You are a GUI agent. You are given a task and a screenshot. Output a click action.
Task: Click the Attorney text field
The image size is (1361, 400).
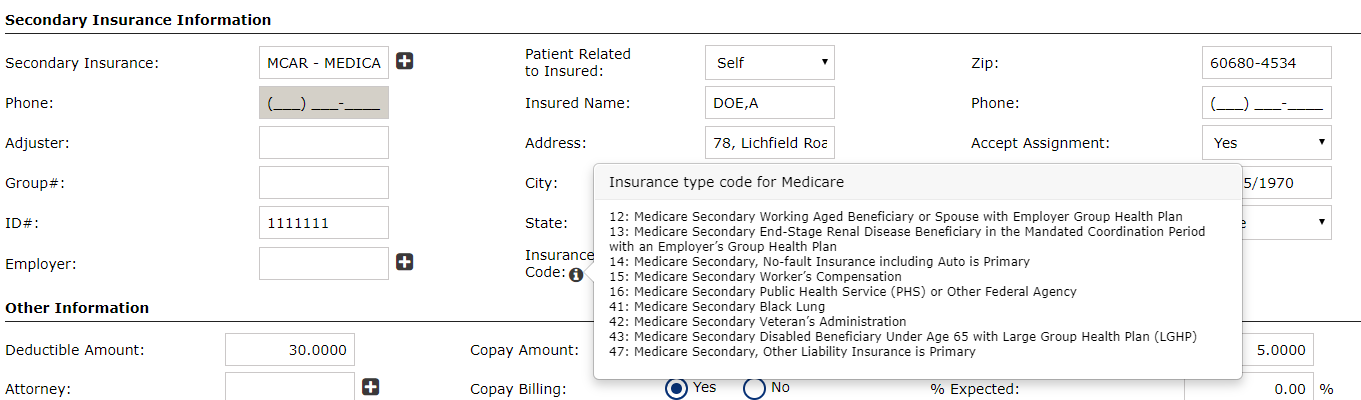click(290, 388)
